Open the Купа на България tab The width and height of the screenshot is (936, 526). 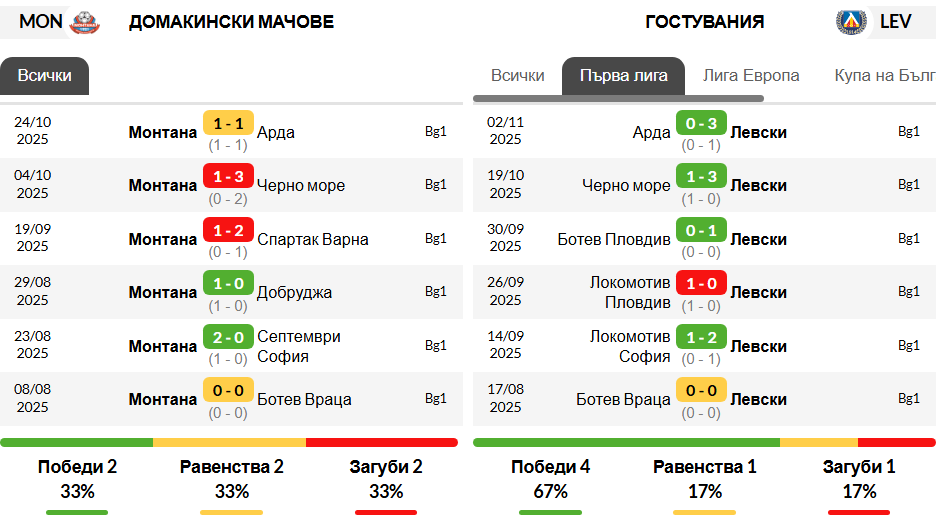click(885, 76)
